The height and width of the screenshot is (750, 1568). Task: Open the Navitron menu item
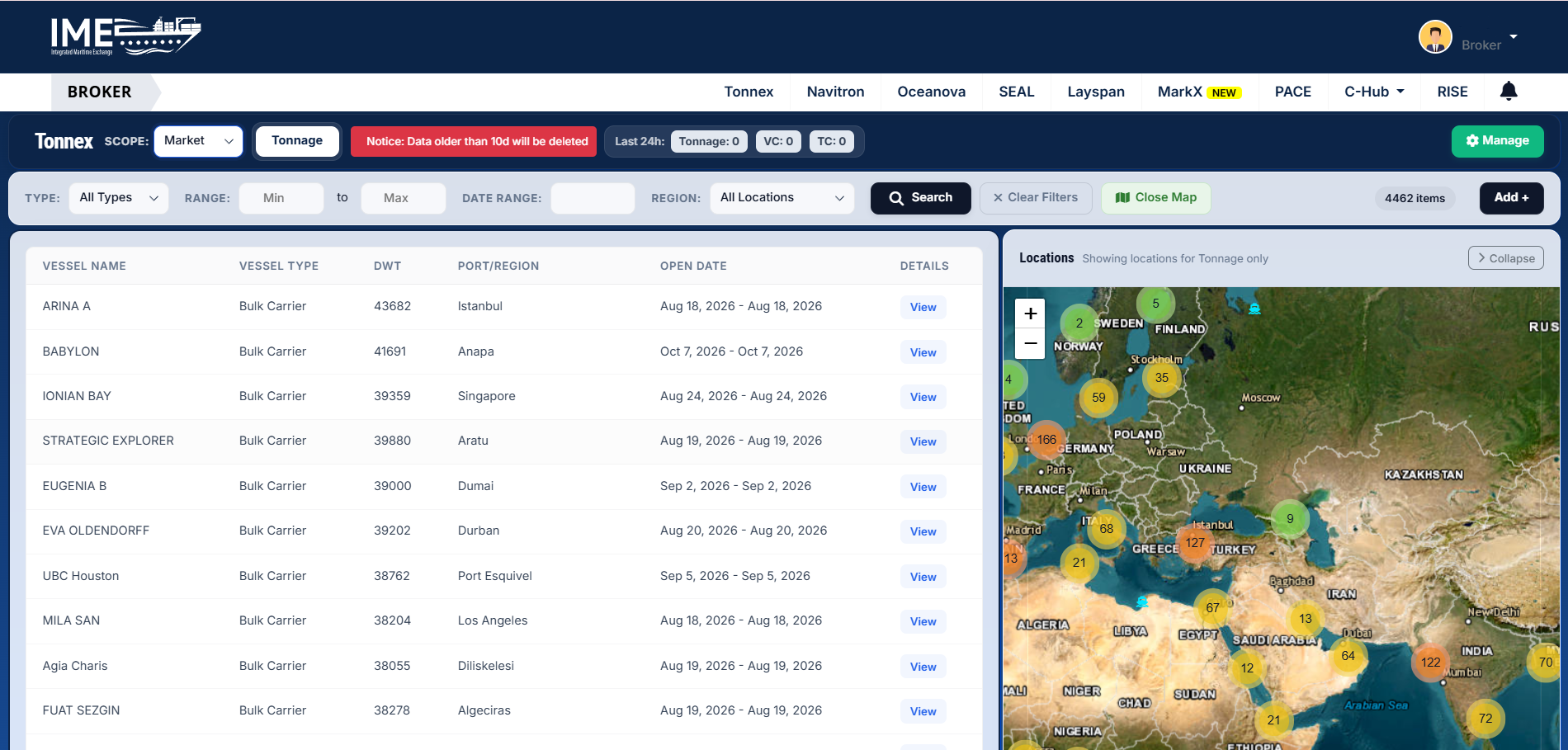[x=835, y=92]
